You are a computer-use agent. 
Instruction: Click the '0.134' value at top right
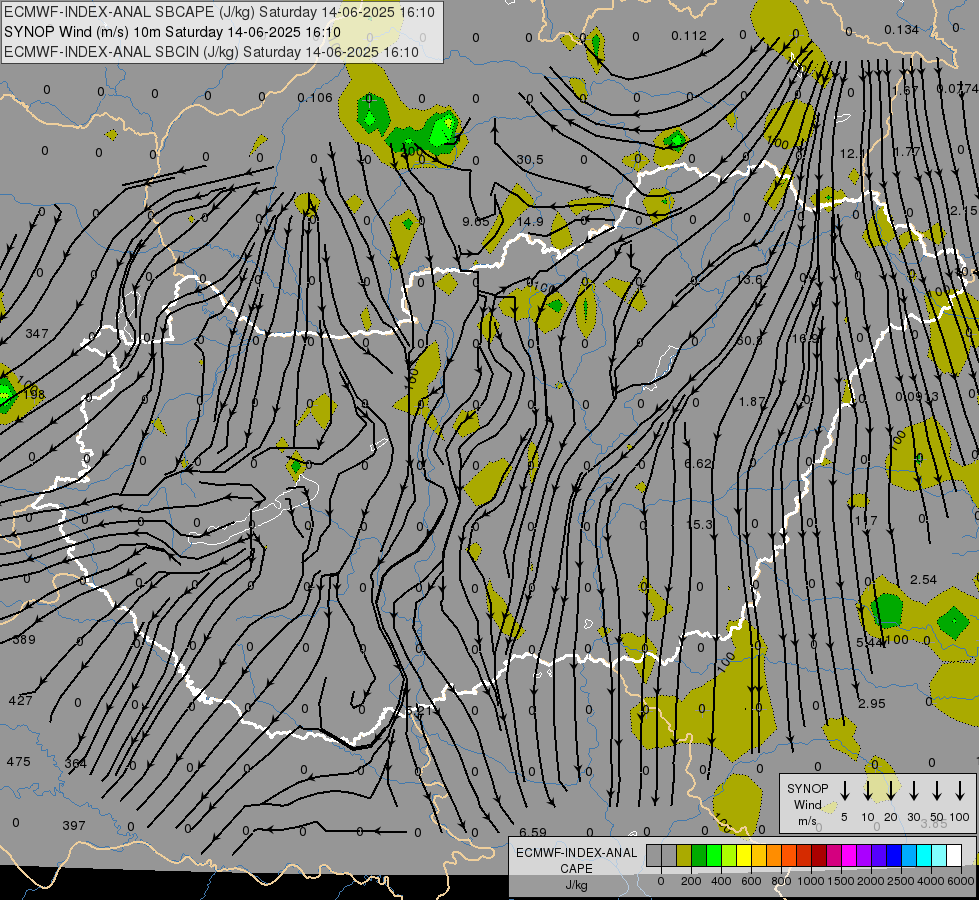pos(902,29)
